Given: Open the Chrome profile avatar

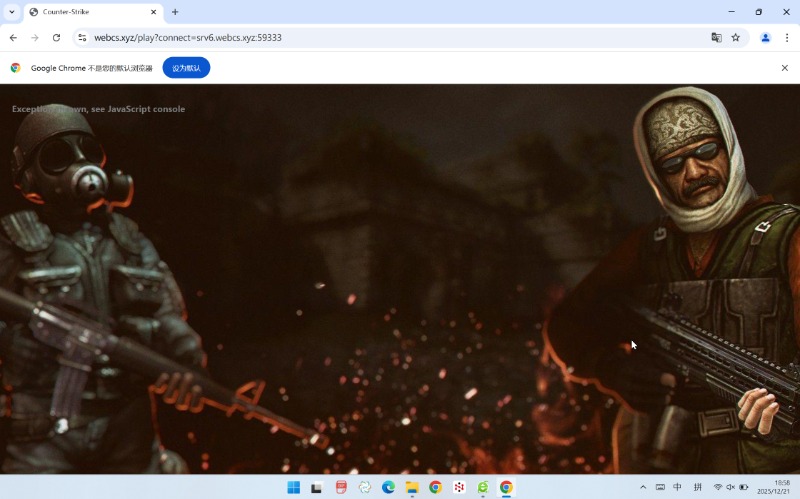Looking at the screenshot, I should tap(765, 38).
